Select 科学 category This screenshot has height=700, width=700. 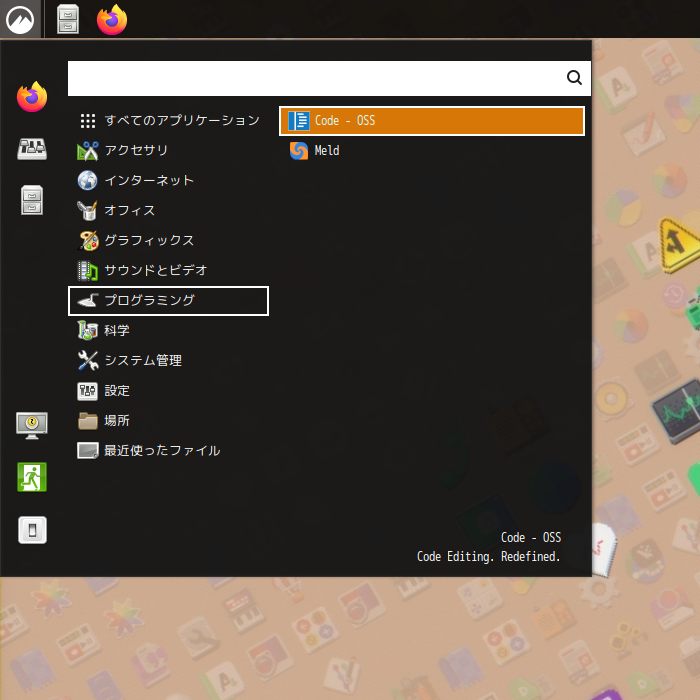point(168,331)
